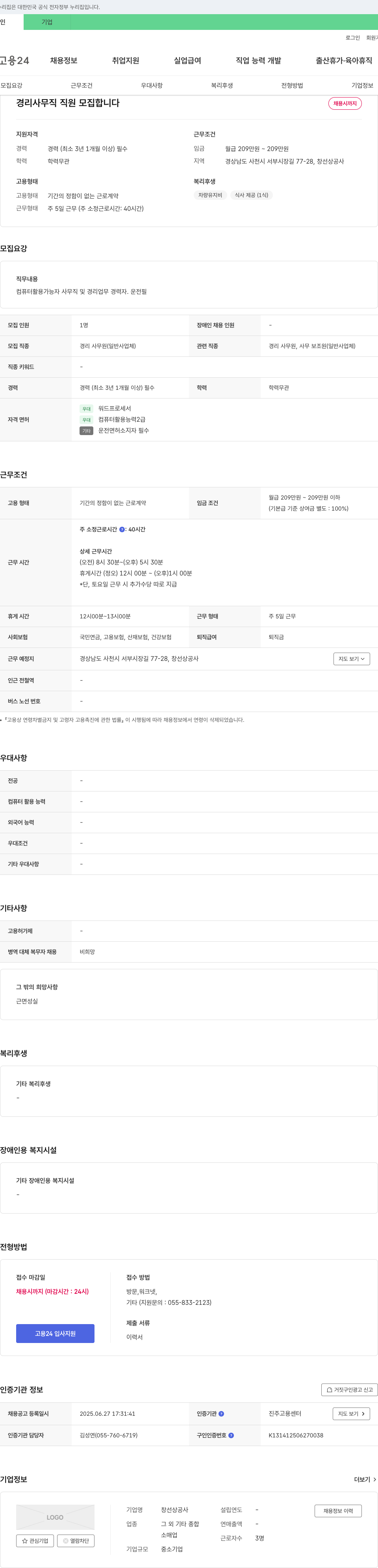Click 운전면허소지자 필수 row
This screenshot has height=1568, width=378.
[x=124, y=430]
